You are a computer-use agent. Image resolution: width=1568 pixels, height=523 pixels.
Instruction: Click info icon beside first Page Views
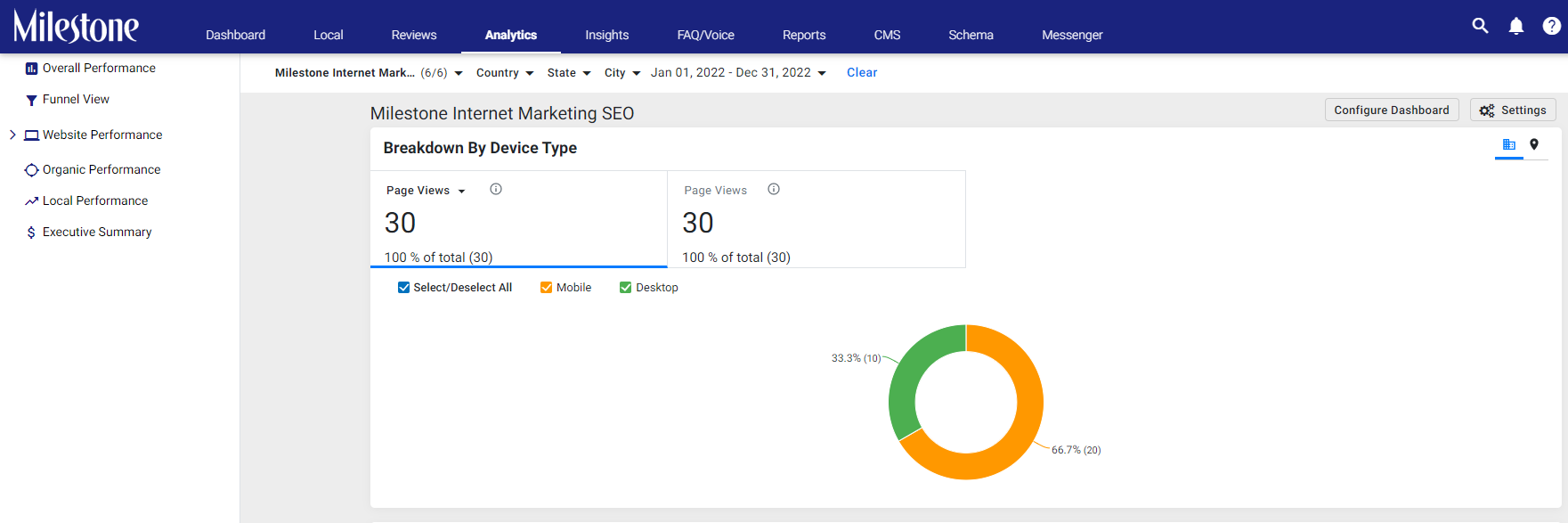tap(496, 189)
